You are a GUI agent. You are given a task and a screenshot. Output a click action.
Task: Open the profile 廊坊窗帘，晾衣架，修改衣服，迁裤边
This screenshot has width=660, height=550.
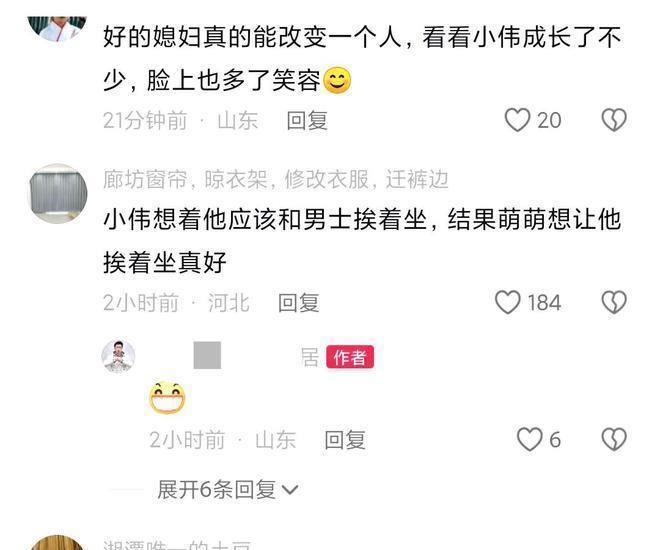point(276,180)
